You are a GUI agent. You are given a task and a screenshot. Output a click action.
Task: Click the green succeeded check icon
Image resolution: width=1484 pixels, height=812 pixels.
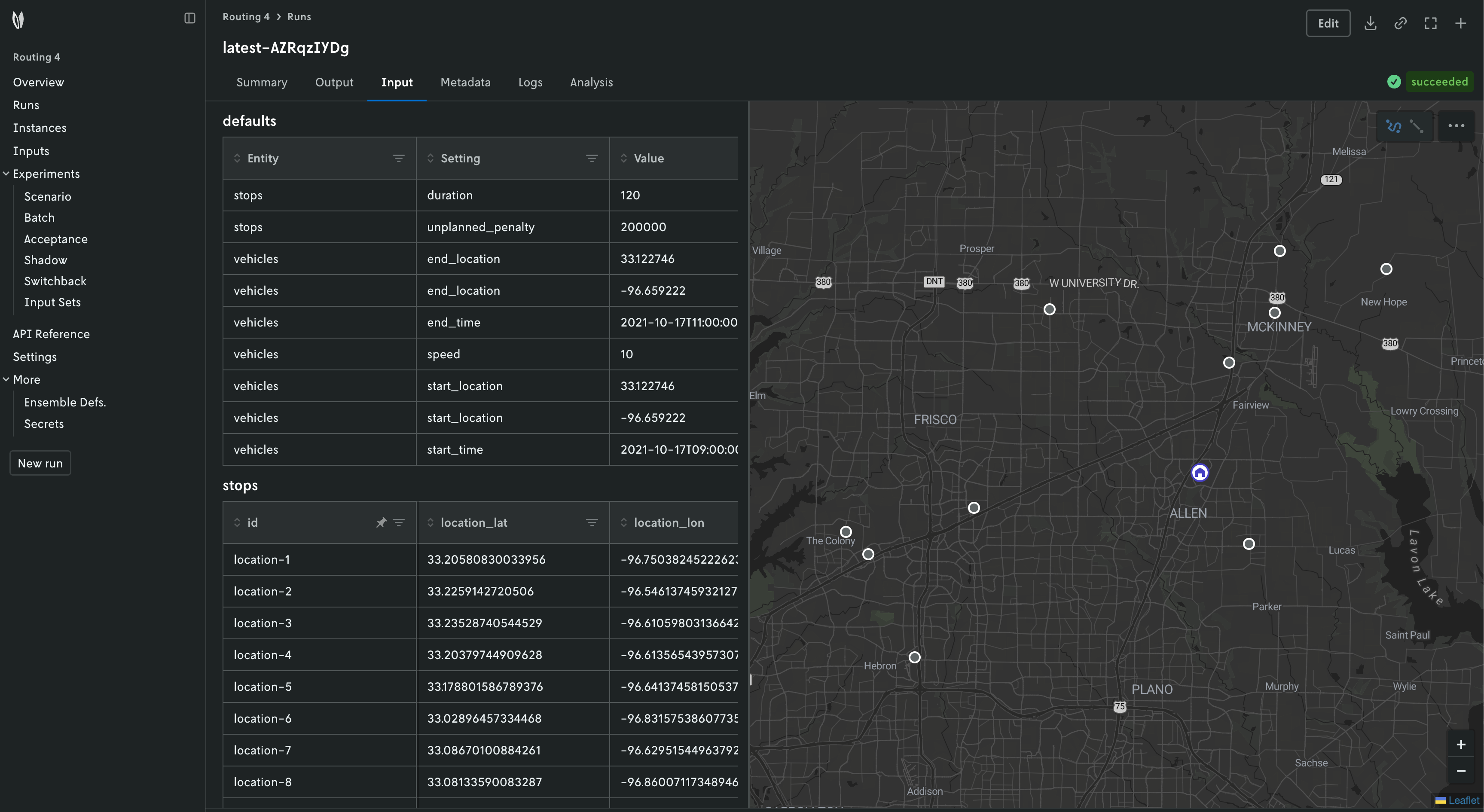[1393, 82]
